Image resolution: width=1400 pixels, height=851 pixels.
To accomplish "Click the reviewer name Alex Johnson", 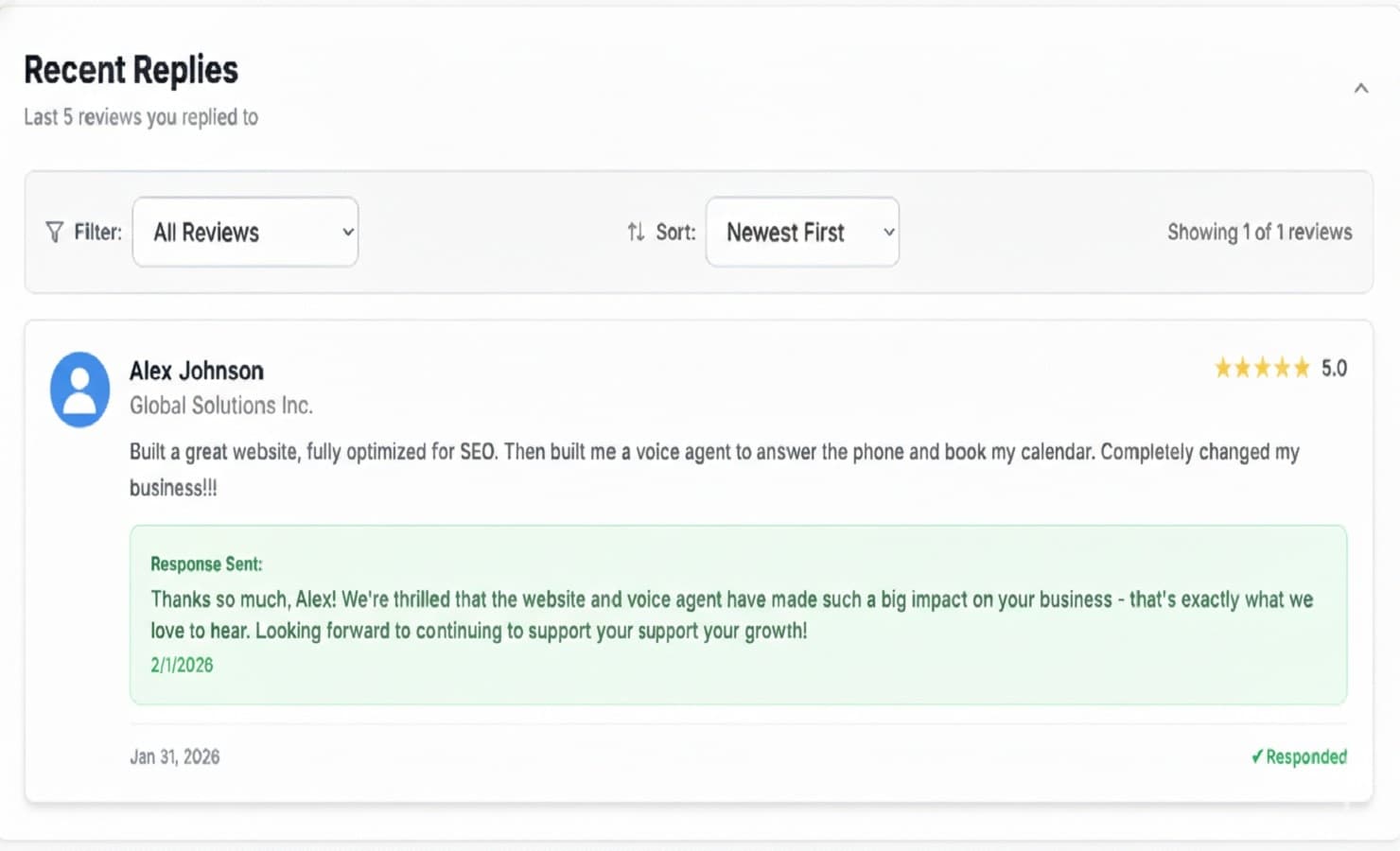I will pyautogui.click(x=196, y=370).
